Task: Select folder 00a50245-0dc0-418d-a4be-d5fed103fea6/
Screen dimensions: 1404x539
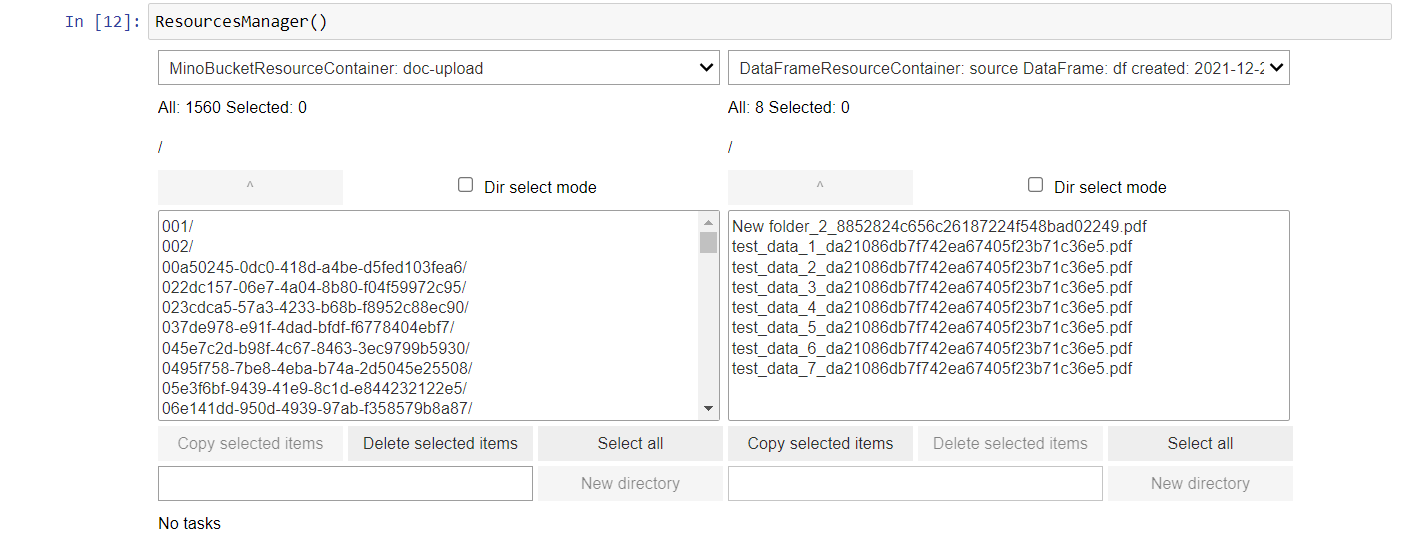Action: [430, 267]
